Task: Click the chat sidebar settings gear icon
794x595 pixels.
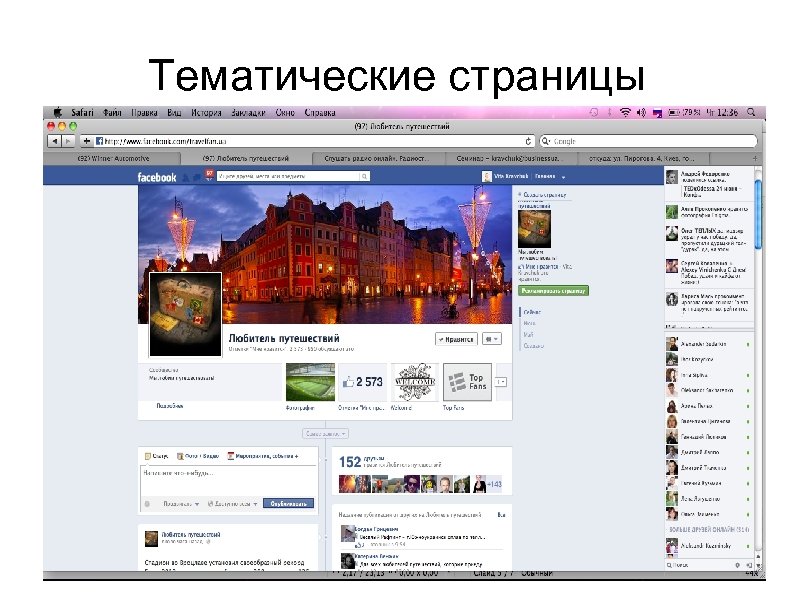Action: click(x=737, y=565)
